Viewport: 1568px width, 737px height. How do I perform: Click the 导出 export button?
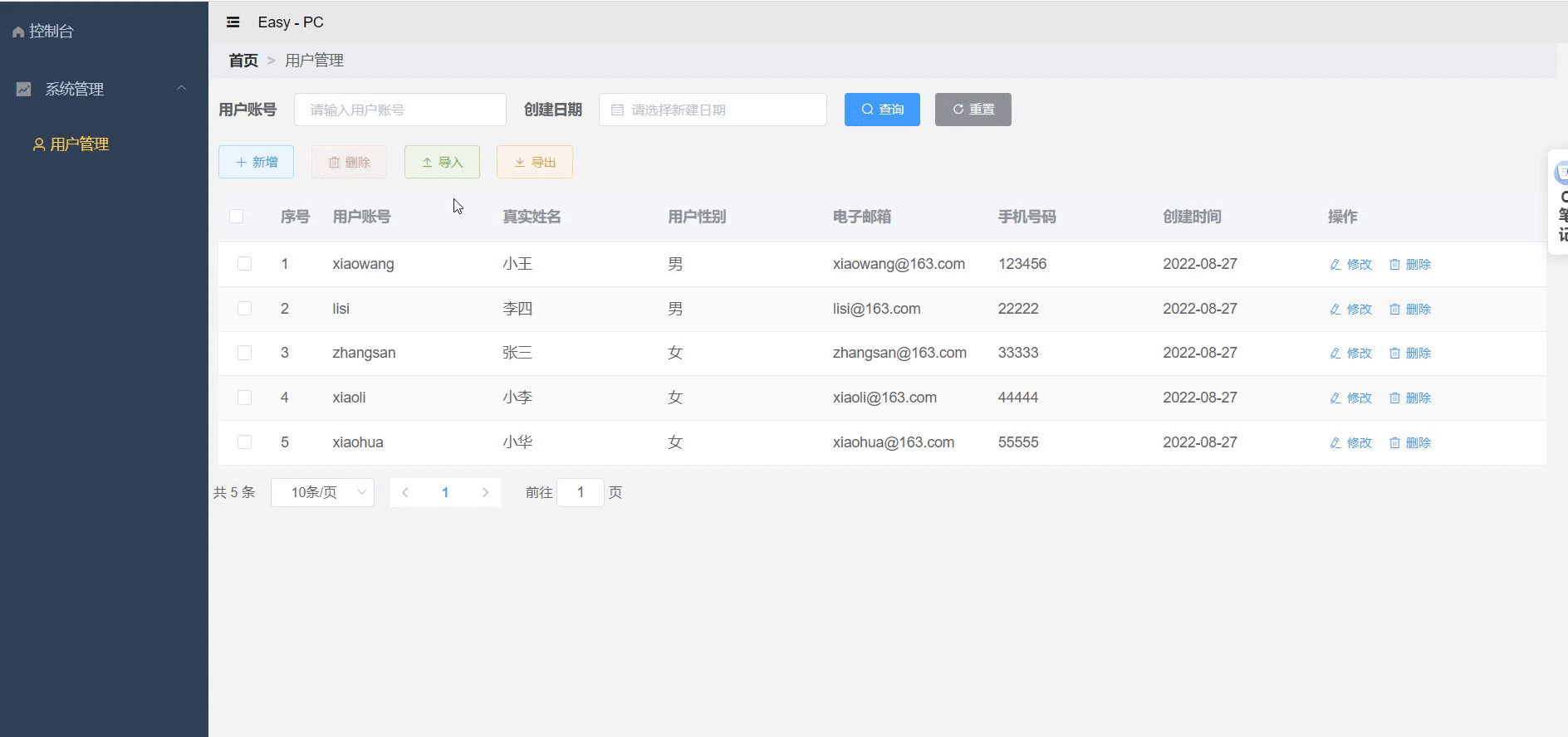click(x=535, y=162)
